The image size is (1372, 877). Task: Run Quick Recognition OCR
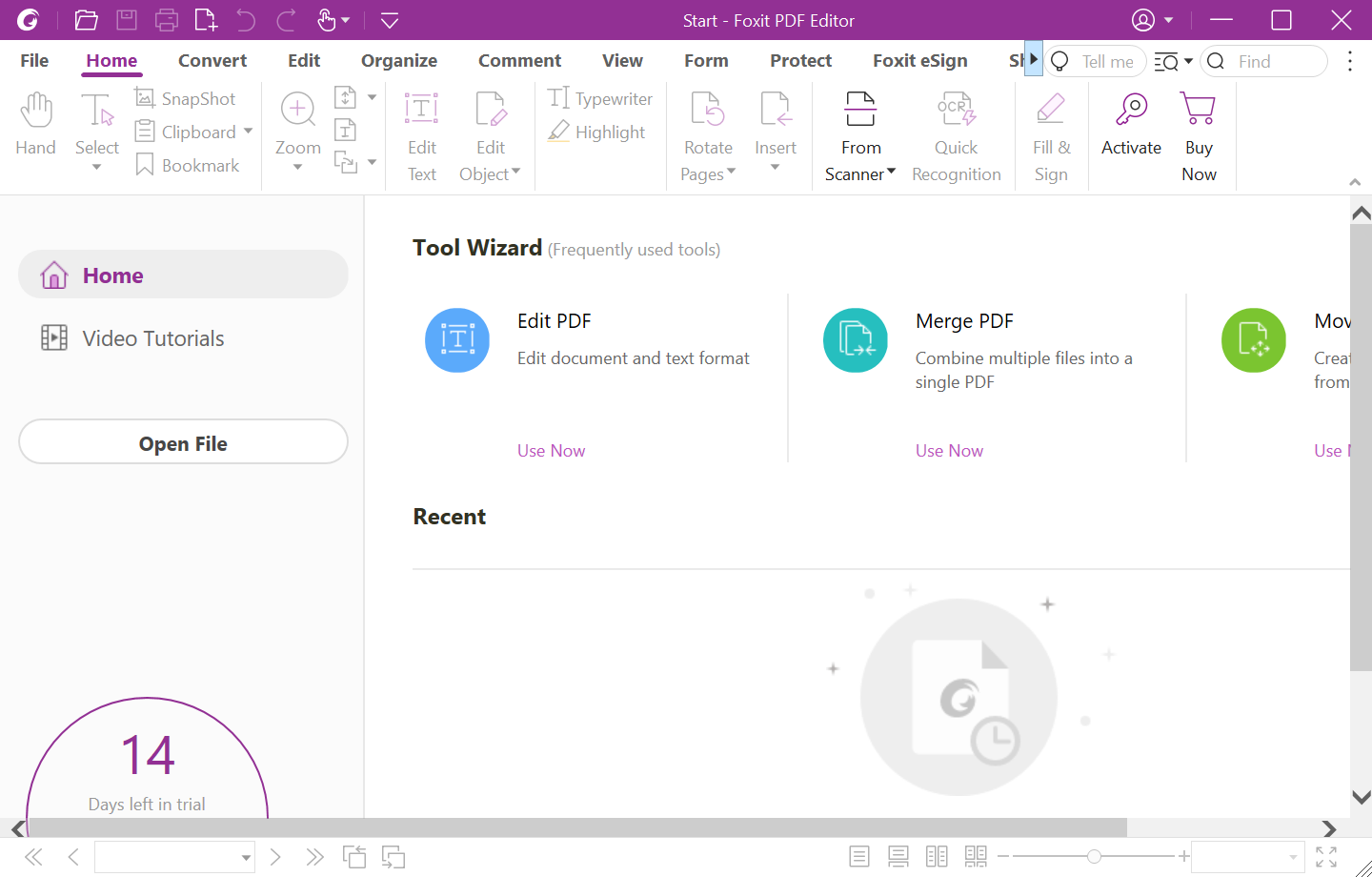957,136
